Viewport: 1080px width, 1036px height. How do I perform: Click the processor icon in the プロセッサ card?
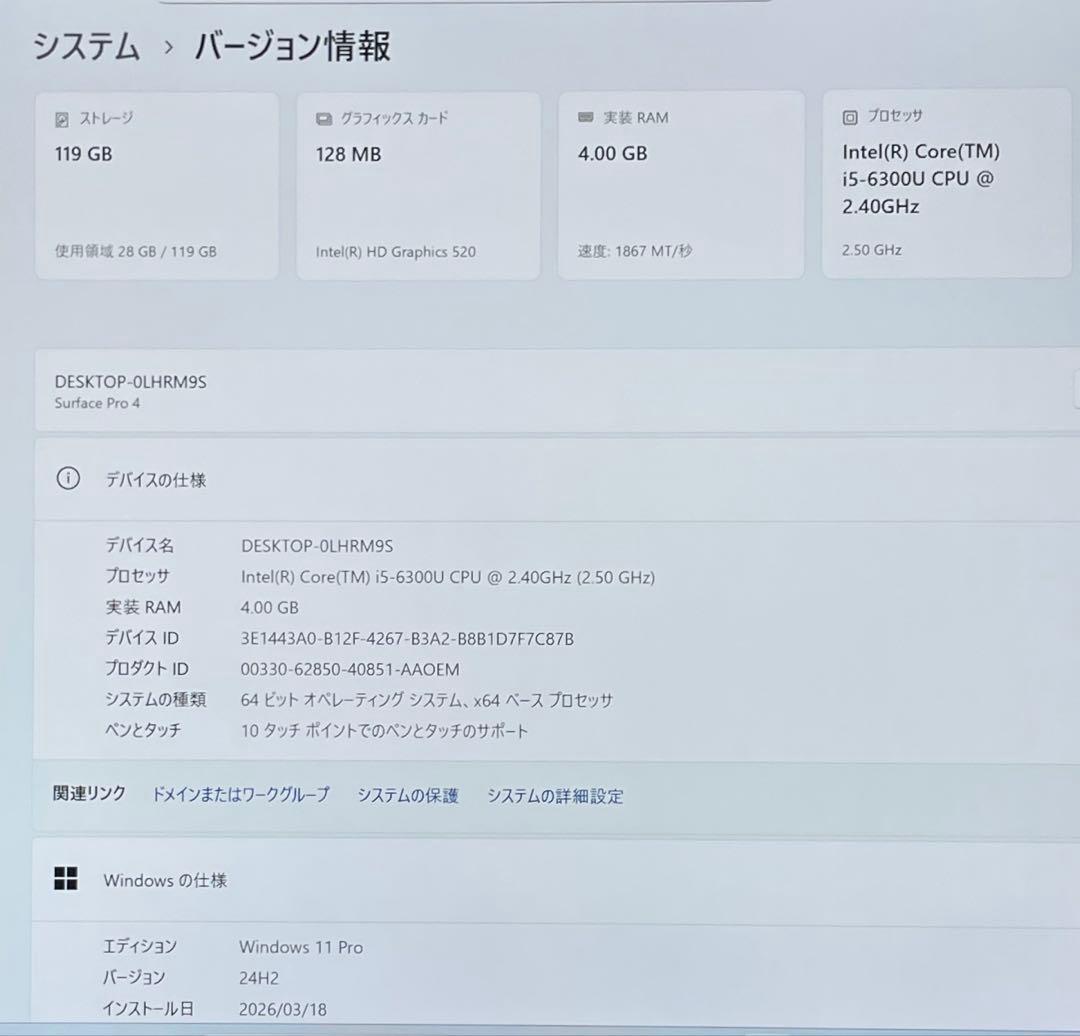(850, 117)
